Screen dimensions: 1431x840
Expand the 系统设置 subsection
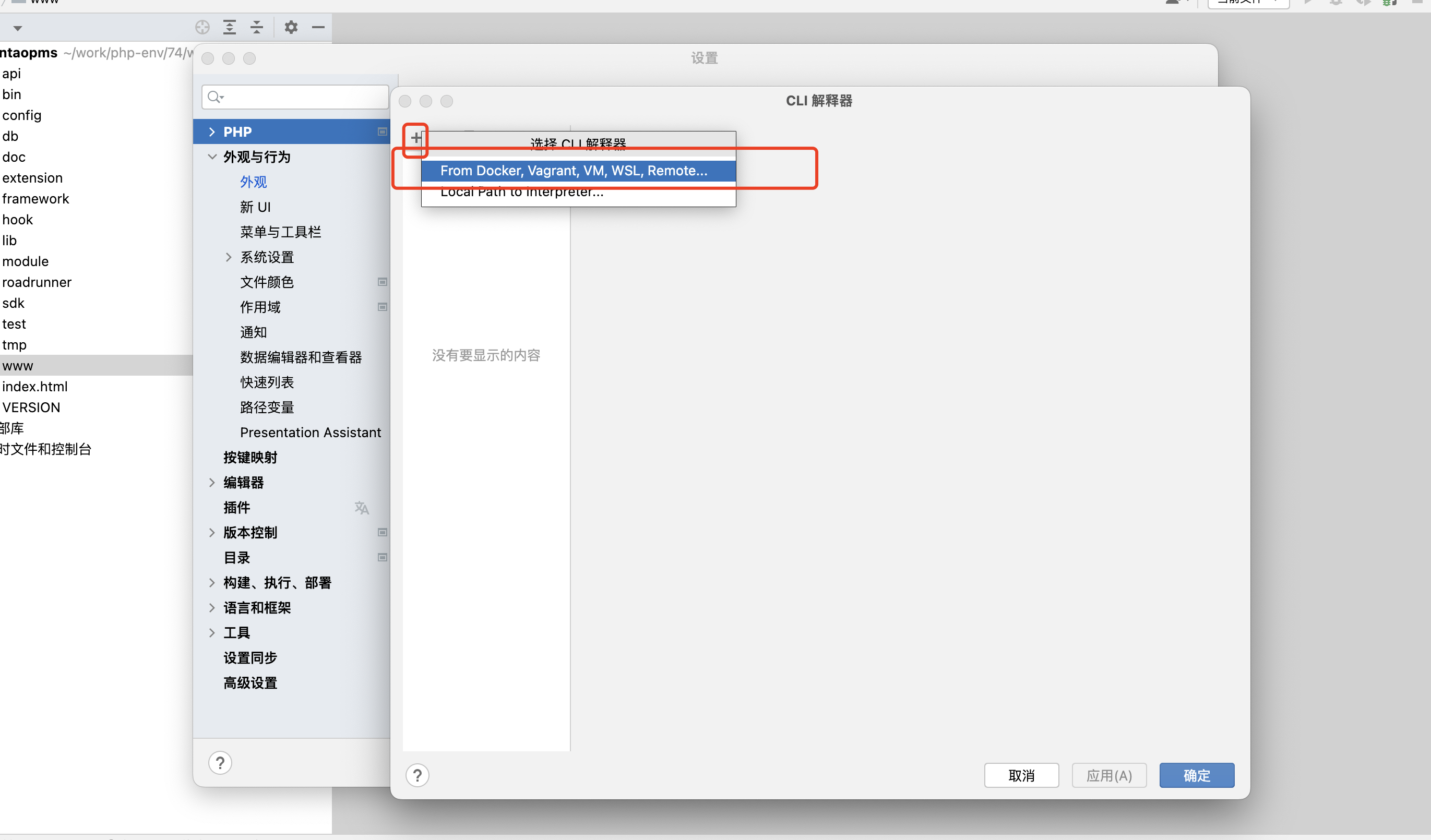point(228,257)
